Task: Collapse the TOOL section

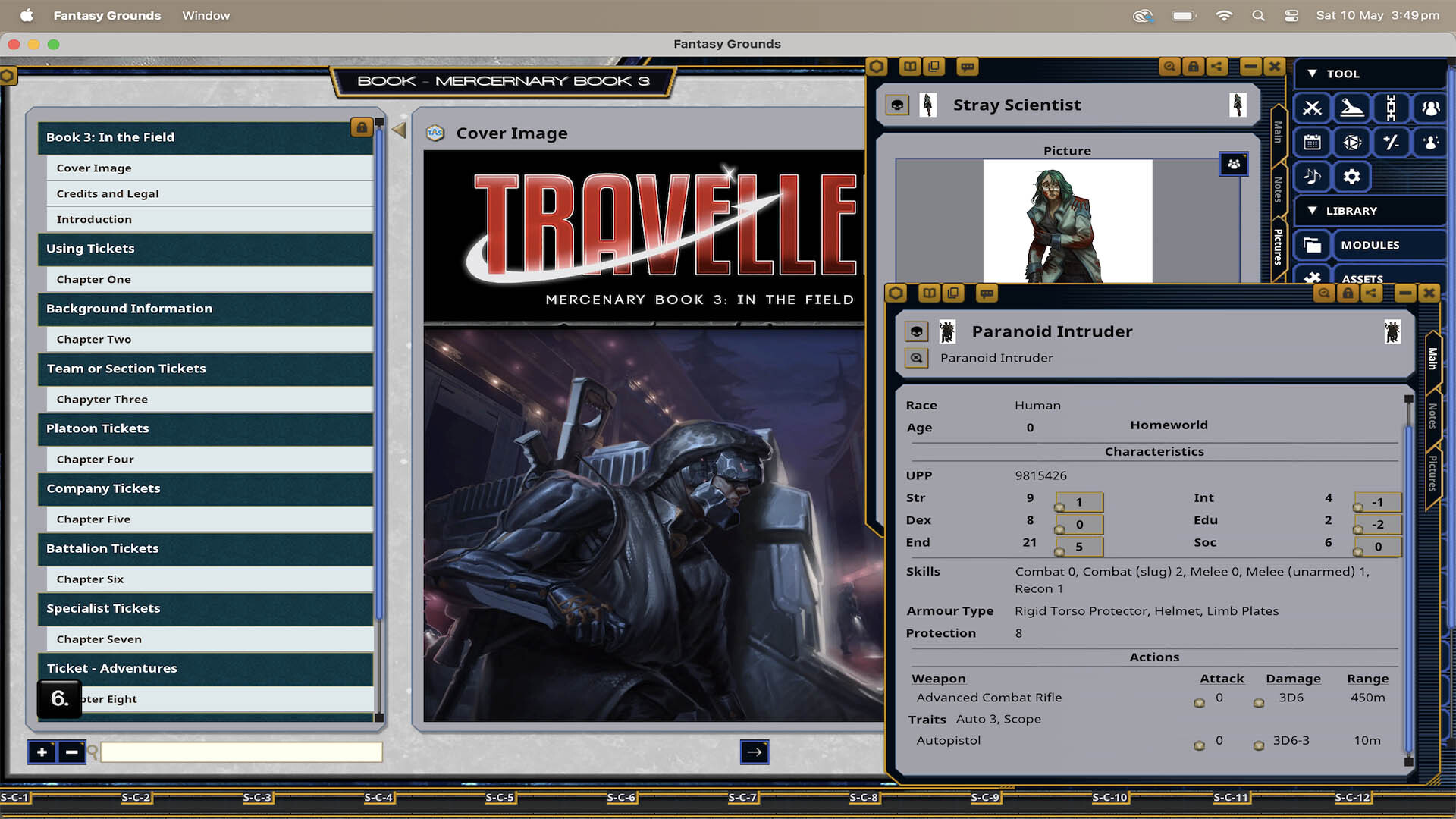Action: click(1313, 74)
